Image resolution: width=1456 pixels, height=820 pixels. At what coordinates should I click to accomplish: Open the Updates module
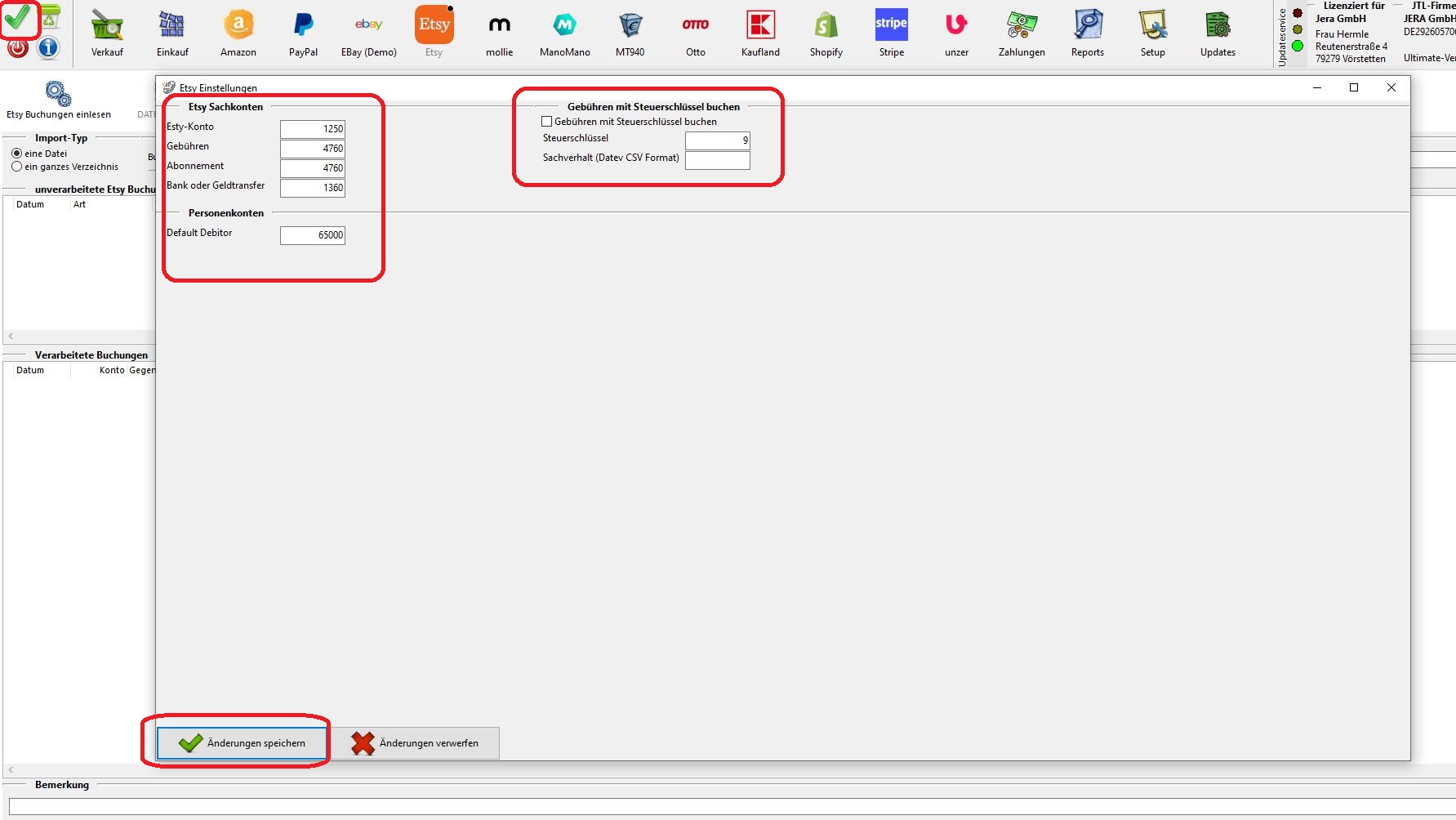1218,26
